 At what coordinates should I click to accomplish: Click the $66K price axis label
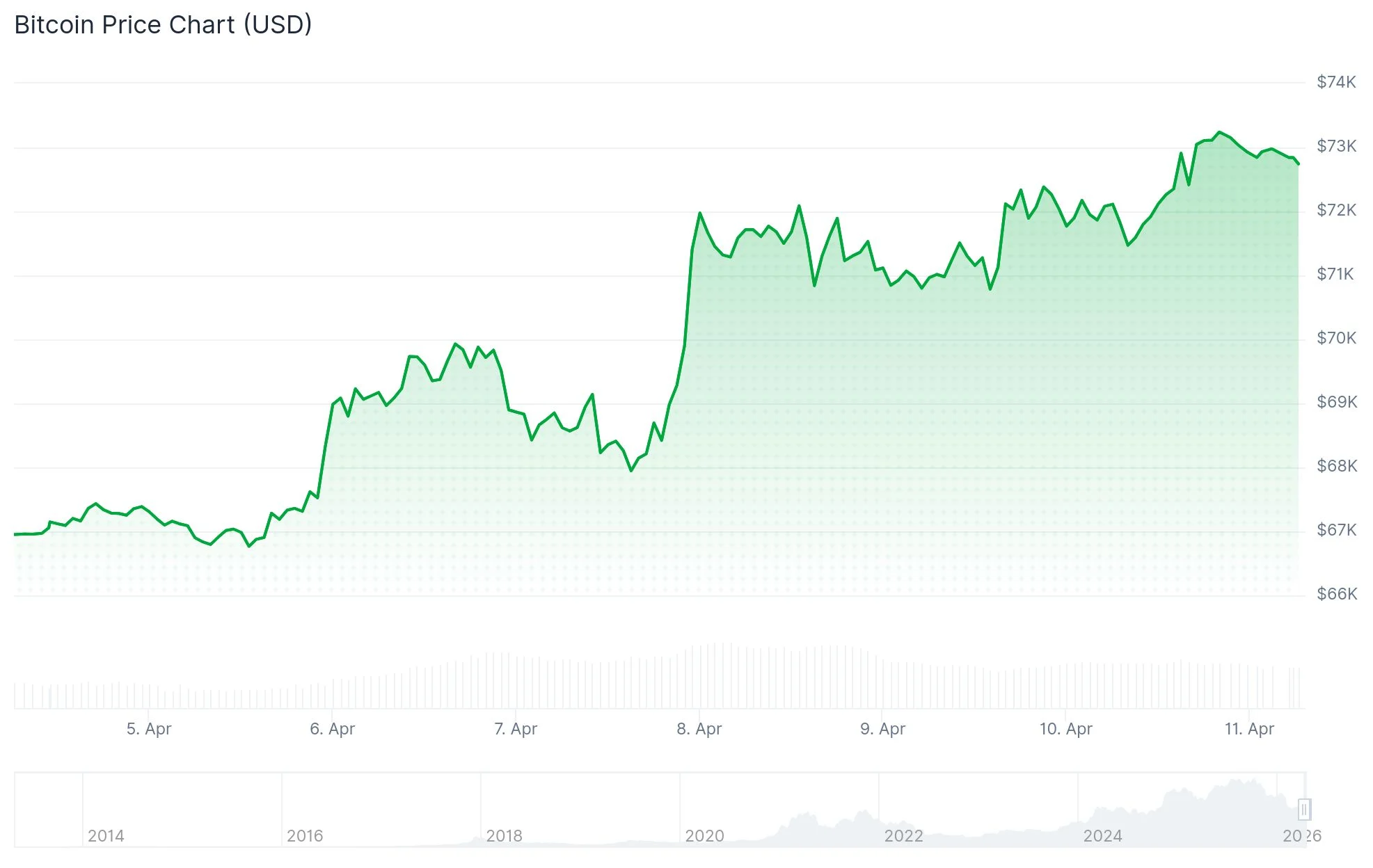(1336, 594)
